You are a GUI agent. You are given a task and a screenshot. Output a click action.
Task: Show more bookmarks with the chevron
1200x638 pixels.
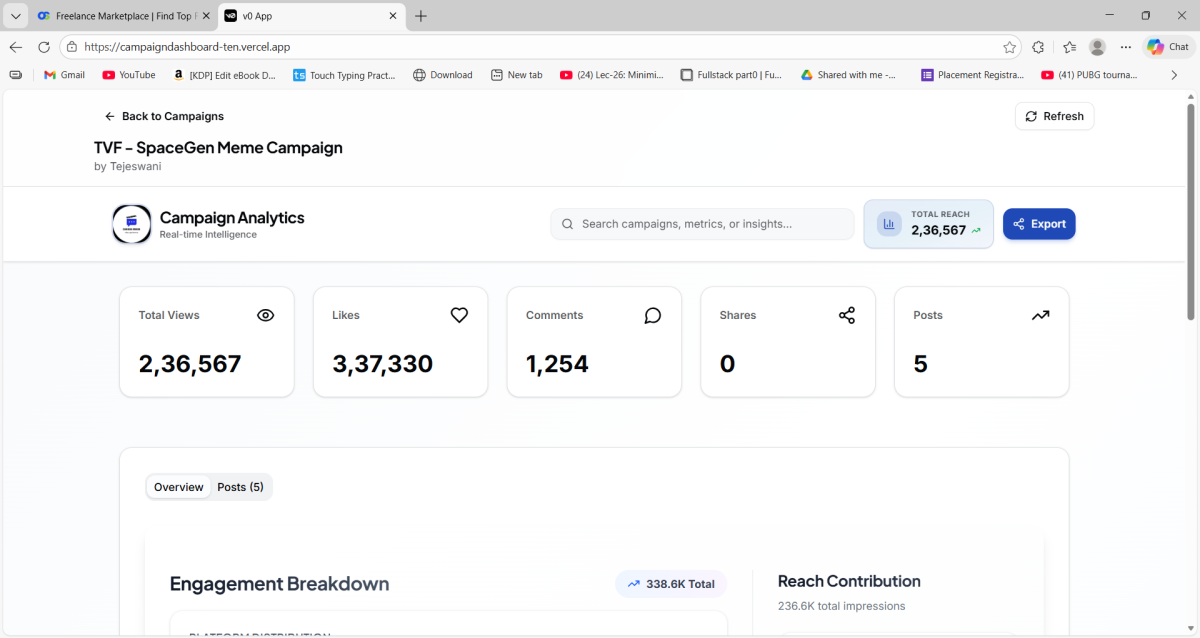tap(1174, 75)
